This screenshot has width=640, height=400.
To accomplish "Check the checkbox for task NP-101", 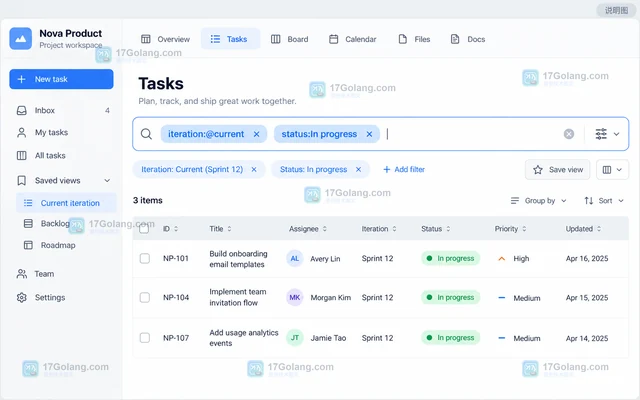I will [x=144, y=258].
